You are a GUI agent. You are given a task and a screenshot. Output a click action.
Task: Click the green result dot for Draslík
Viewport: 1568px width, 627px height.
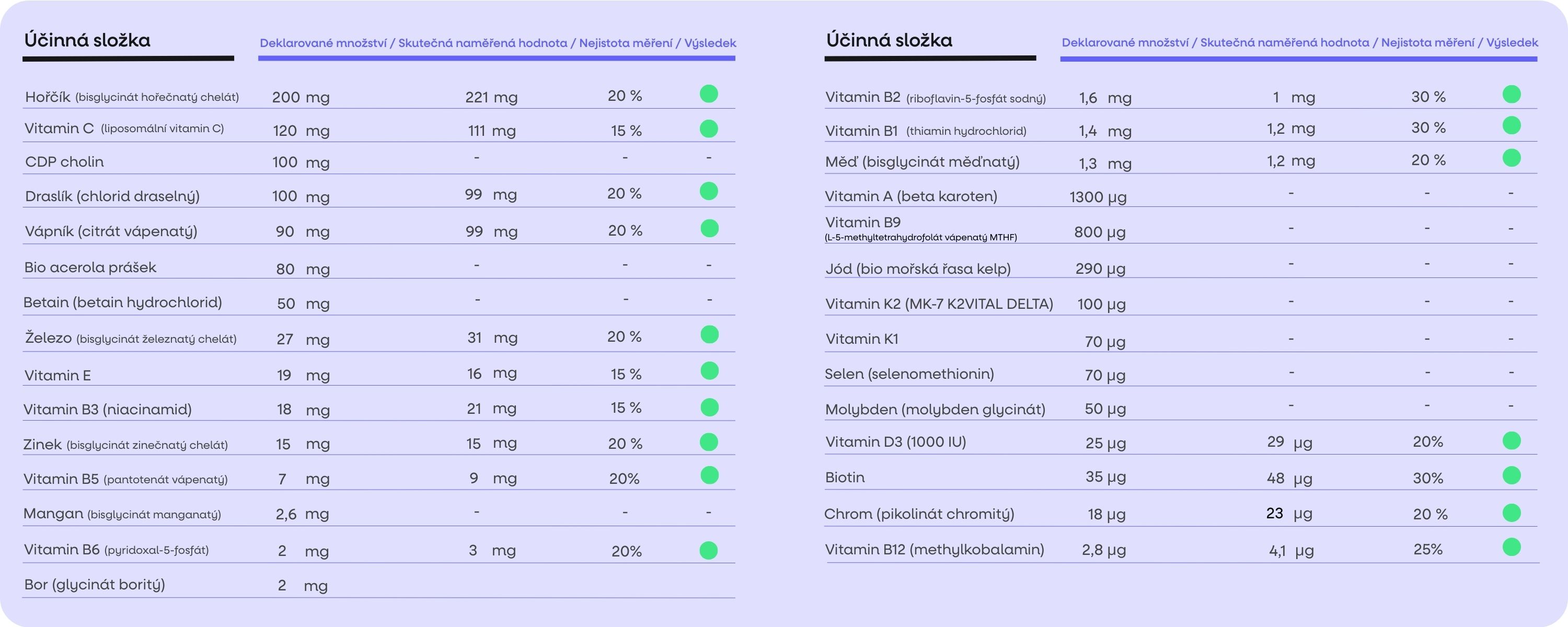tap(709, 191)
